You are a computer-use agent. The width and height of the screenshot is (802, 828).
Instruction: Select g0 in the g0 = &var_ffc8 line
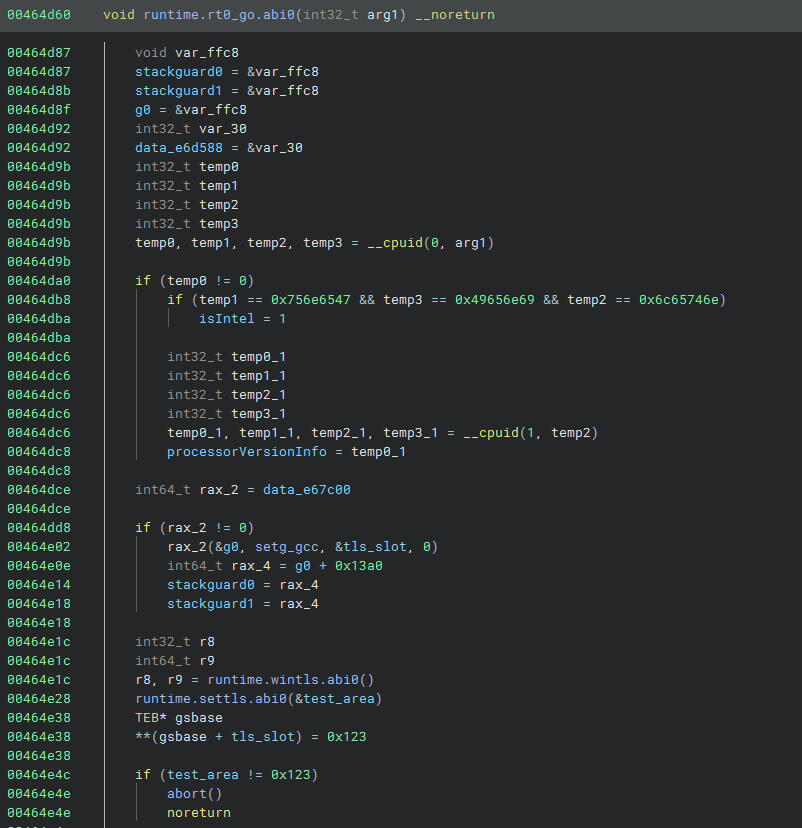143,110
